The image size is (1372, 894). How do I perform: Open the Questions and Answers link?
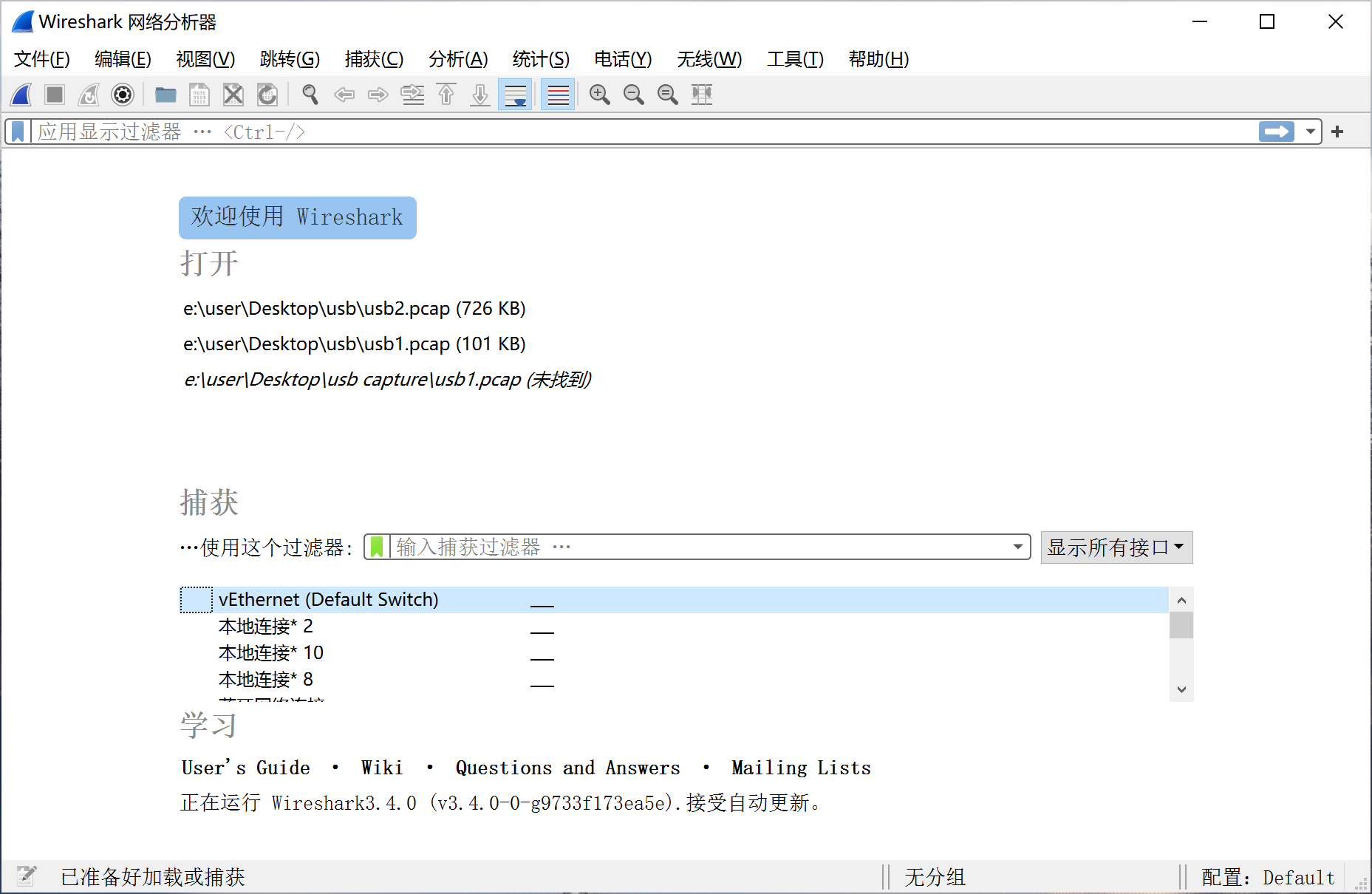point(568,768)
